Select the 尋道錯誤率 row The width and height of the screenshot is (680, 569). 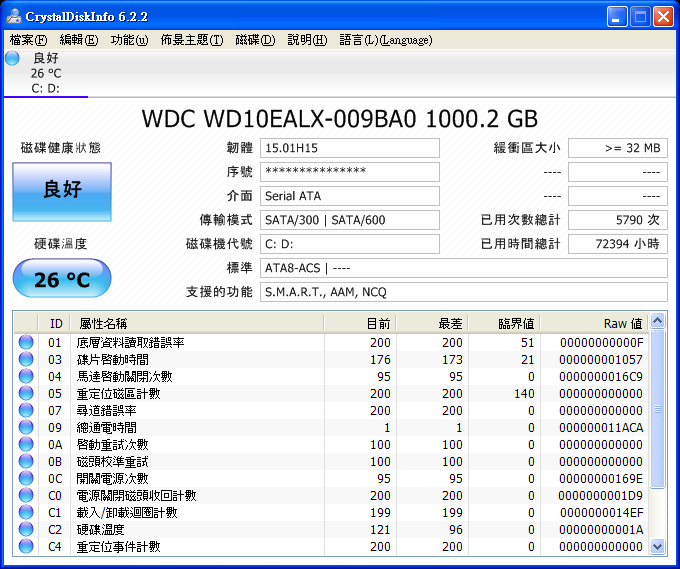click(331, 410)
